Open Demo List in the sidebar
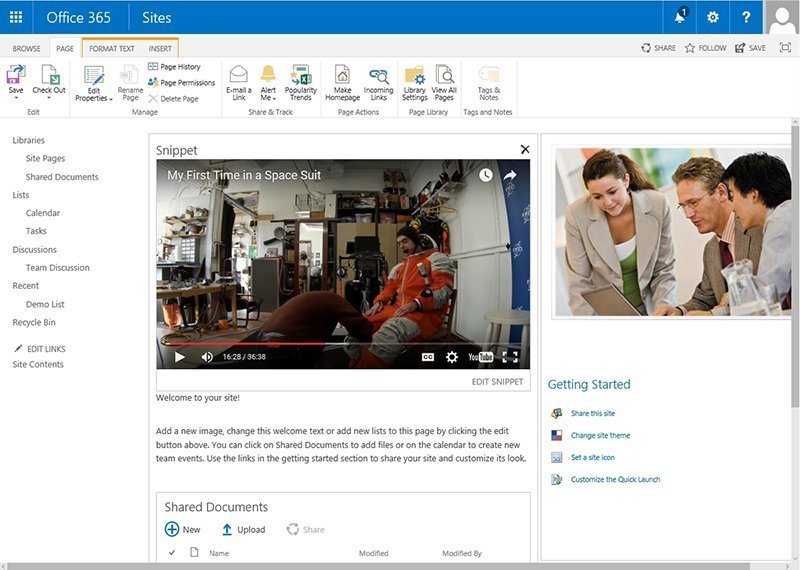 tap(45, 304)
